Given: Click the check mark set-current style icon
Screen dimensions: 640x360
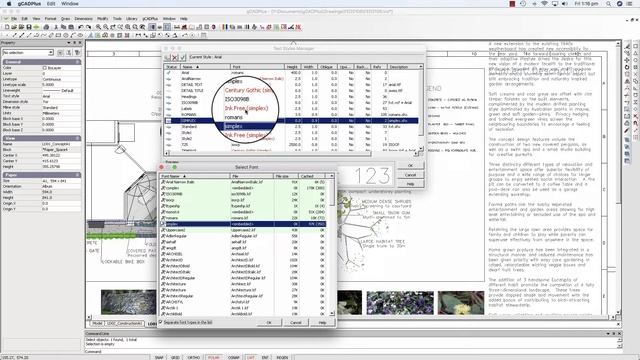Looking at the screenshot, I should click(x=182, y=58).
